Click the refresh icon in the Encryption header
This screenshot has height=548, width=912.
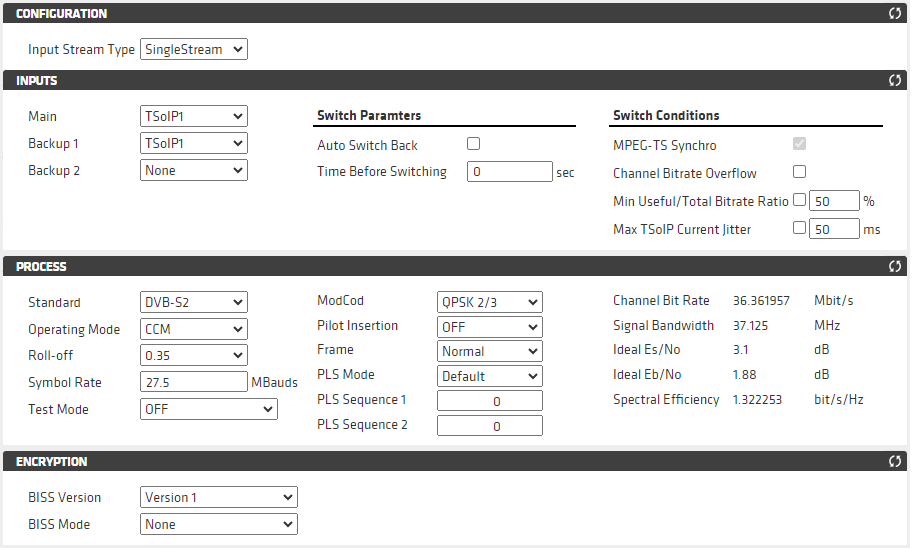coord(895,462)
